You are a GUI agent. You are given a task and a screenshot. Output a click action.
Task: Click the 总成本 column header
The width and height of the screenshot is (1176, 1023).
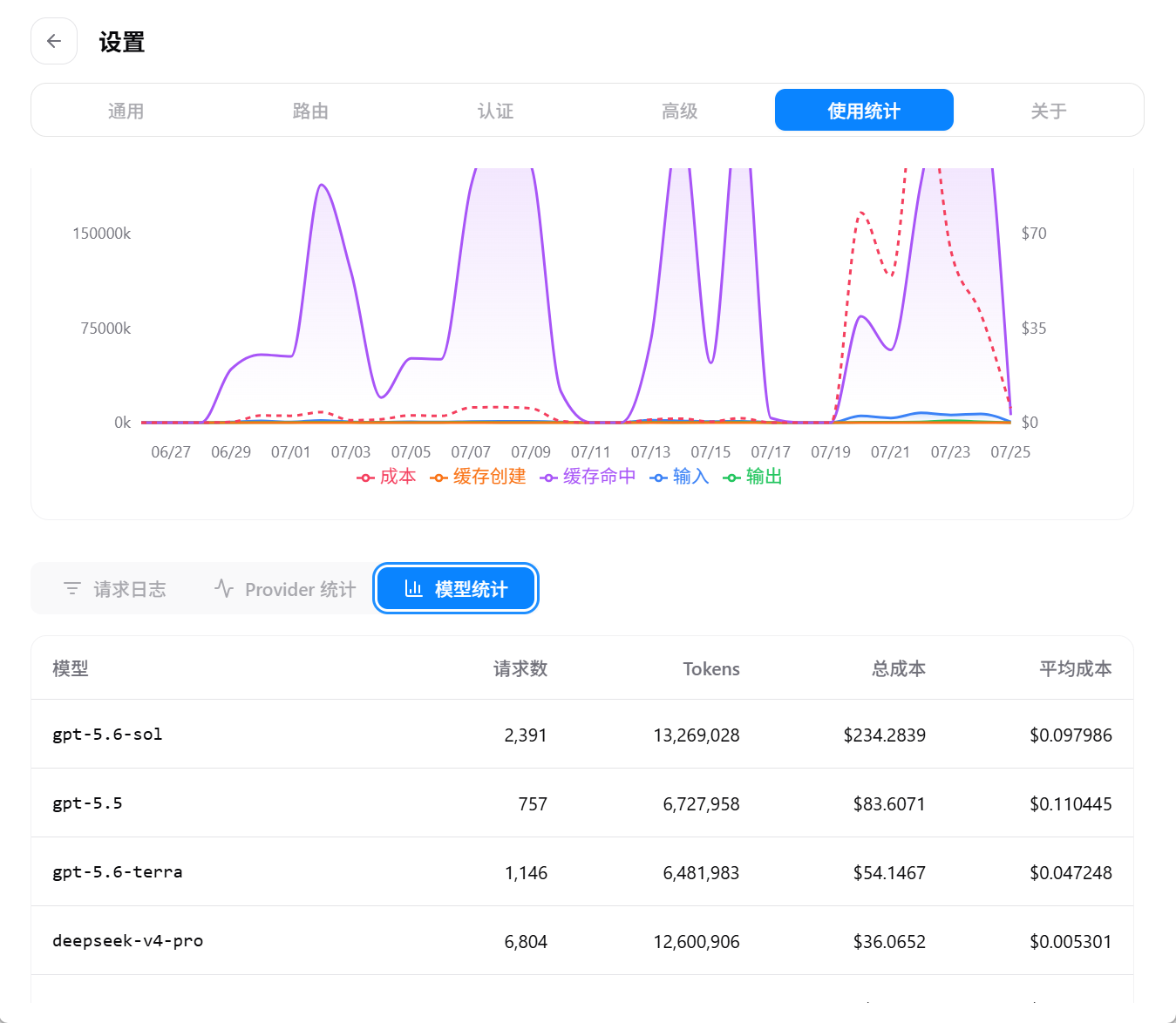pyautogui.click(x=899, y=668)
